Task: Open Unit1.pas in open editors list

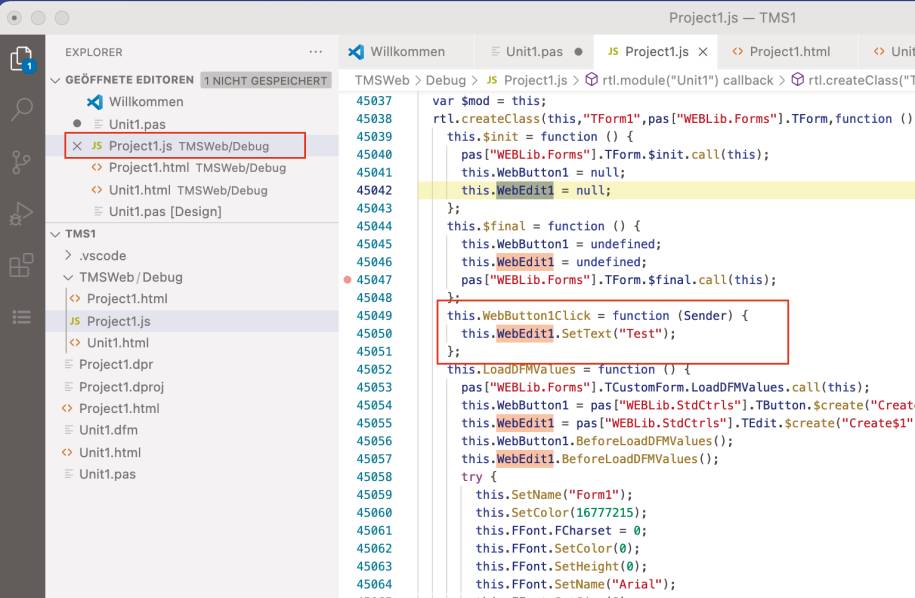Action: coord(137,124)
